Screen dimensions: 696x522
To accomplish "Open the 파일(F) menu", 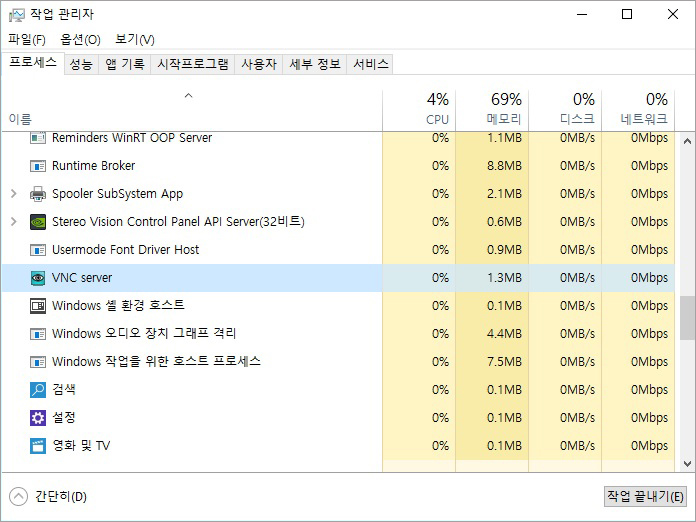I will [27, 40].
